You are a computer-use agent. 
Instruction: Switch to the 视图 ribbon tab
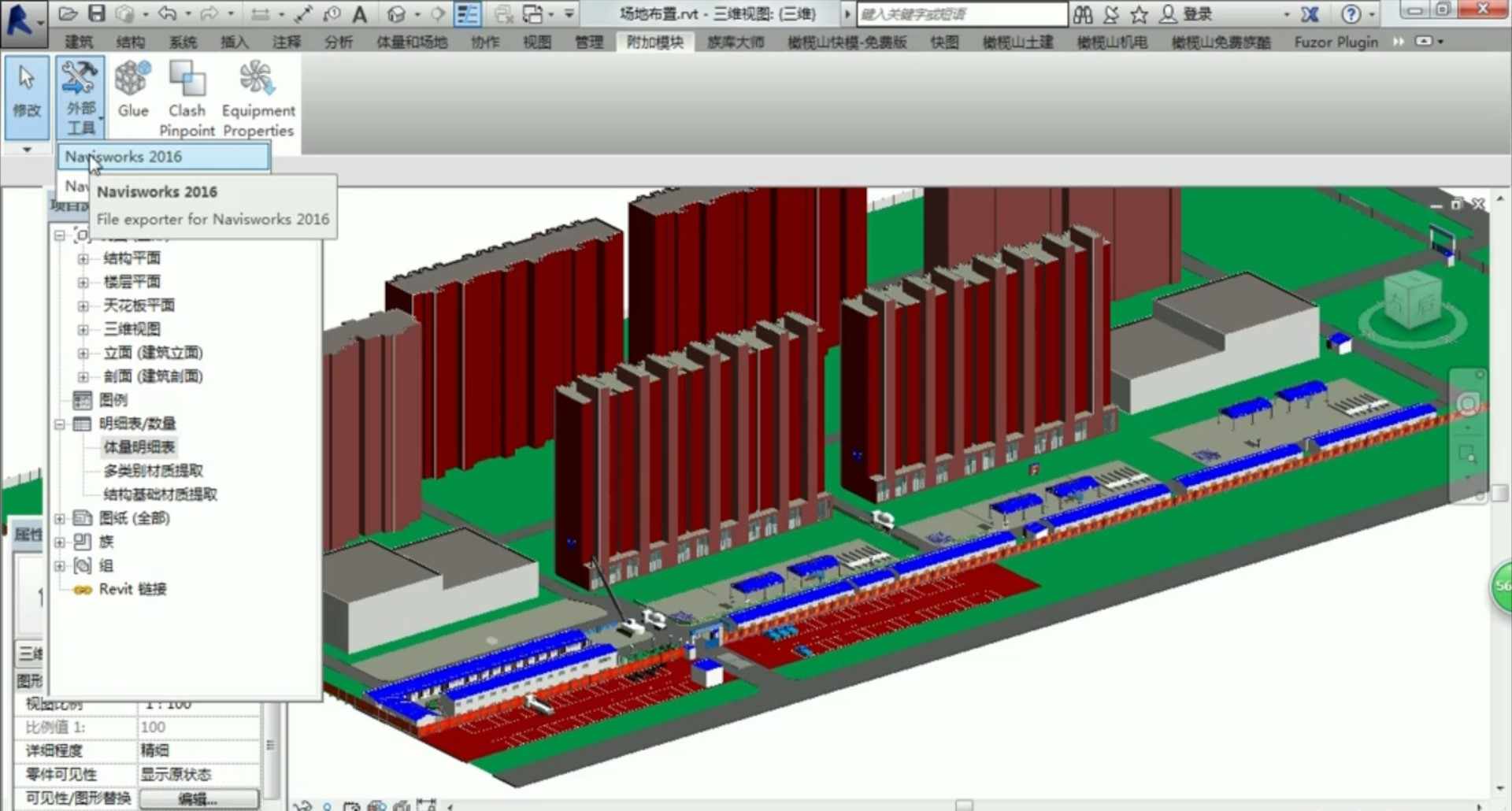click(536, 43)
